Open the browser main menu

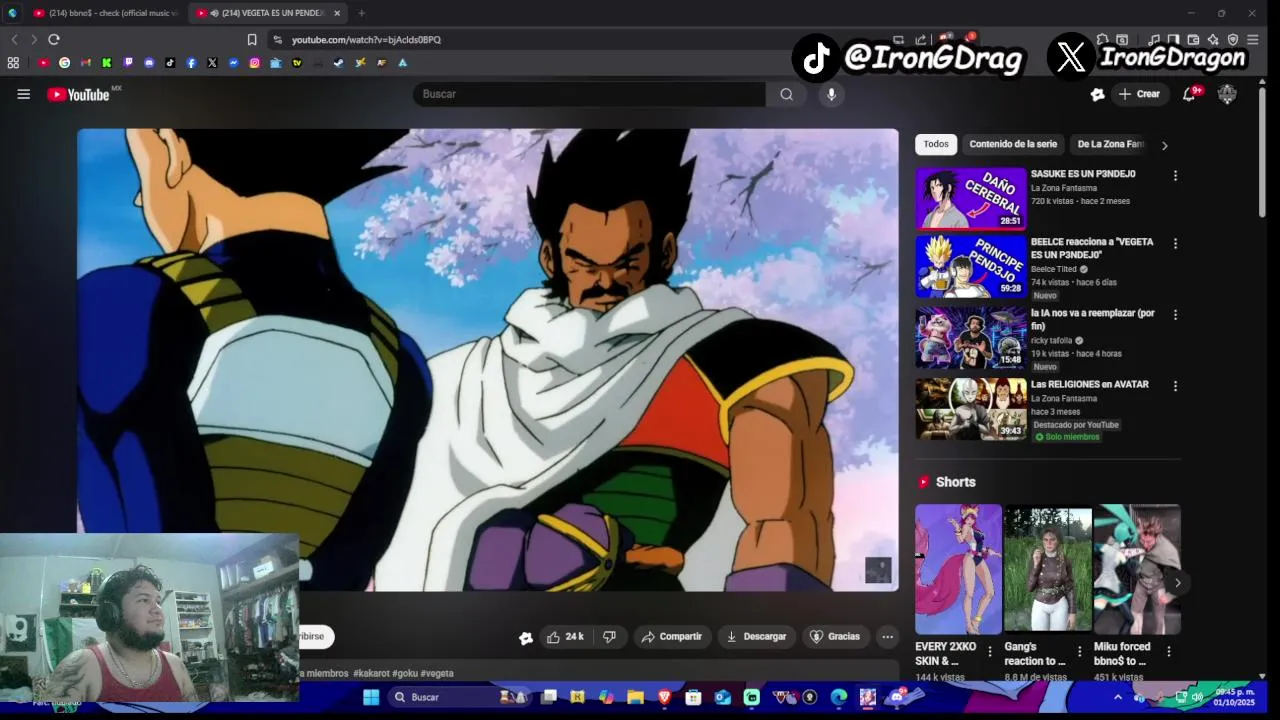click(1253, 39)
